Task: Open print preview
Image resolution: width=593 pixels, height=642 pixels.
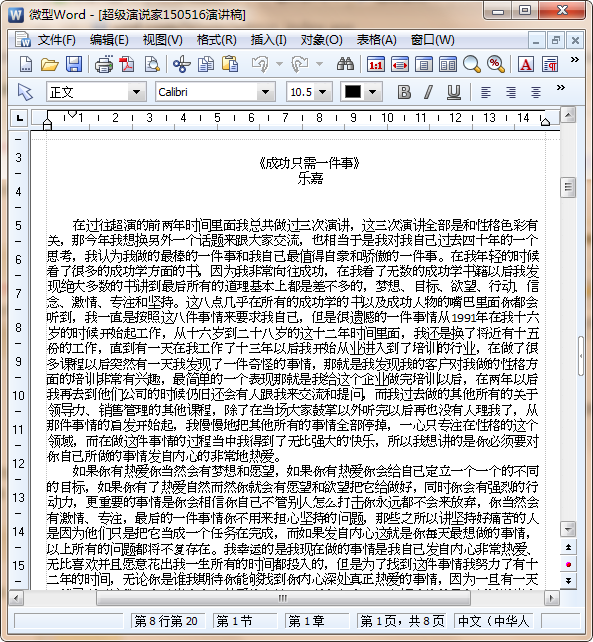Action: (x=152, y=64)
